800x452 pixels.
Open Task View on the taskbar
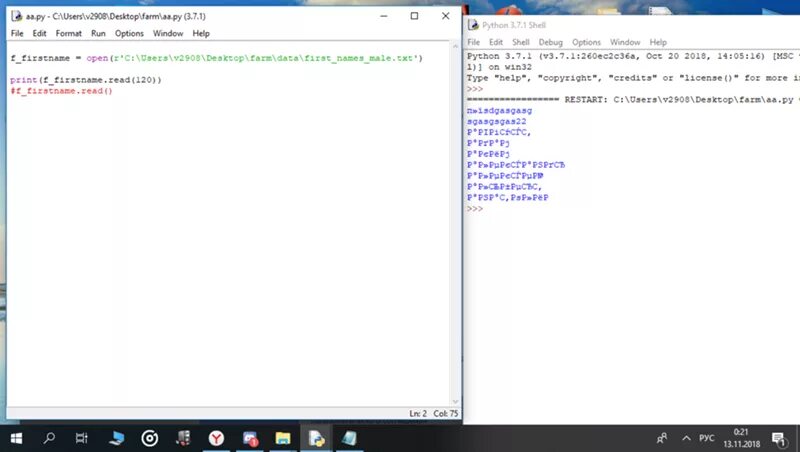[x=82, y=438]
